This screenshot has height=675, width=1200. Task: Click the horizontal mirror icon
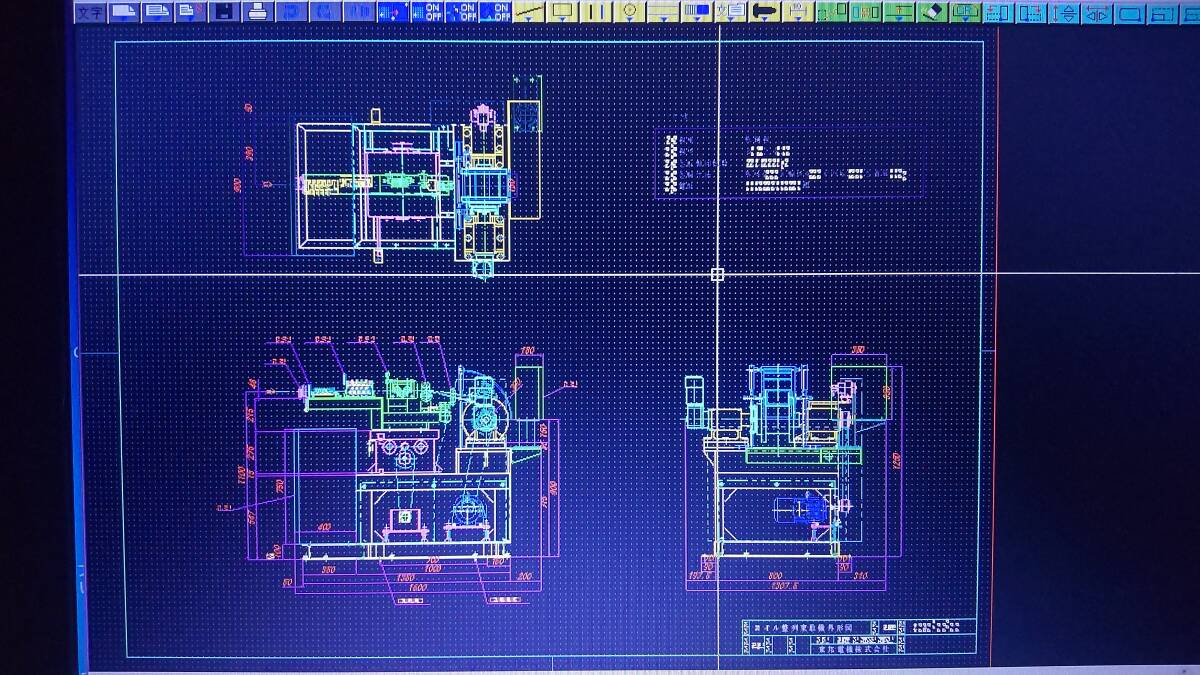coord(1098,12)
